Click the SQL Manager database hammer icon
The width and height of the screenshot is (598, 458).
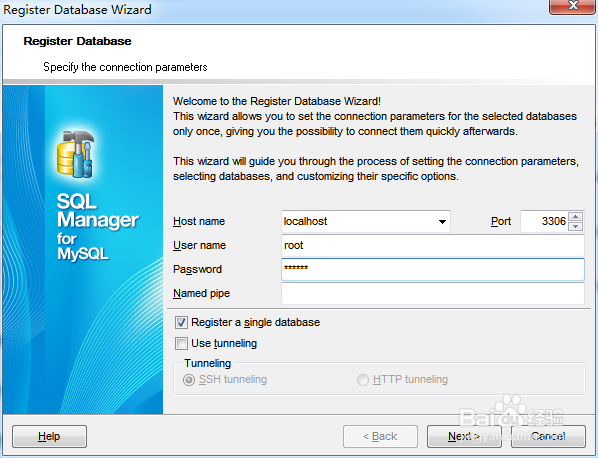tap(76, 154)
